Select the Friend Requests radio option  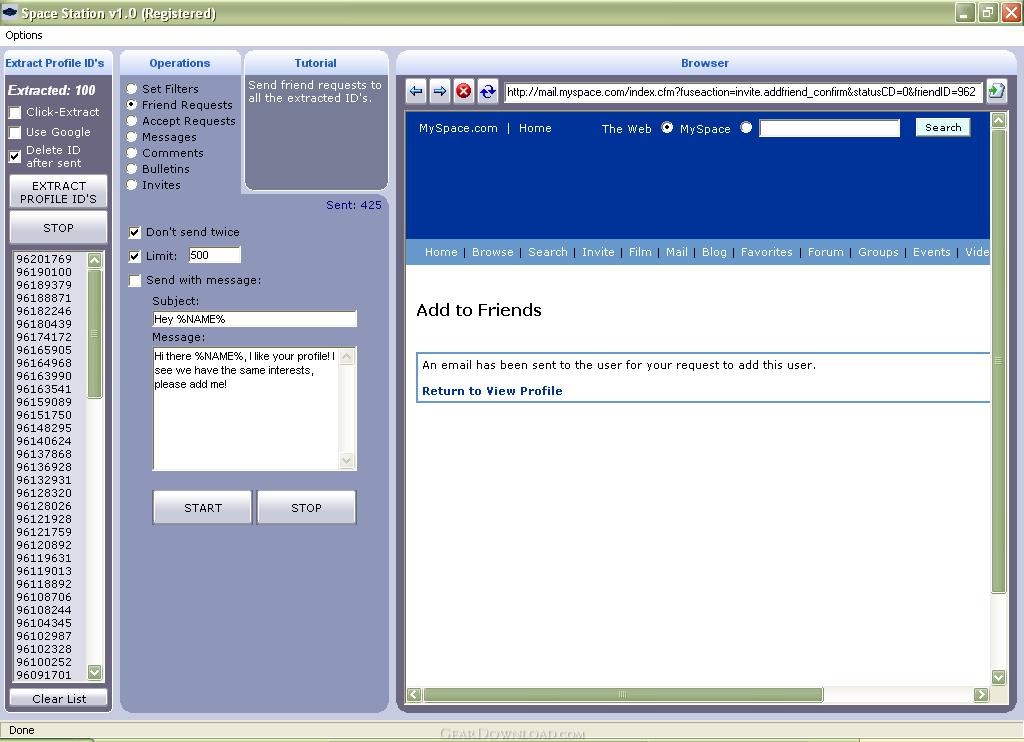click(132, 105)
